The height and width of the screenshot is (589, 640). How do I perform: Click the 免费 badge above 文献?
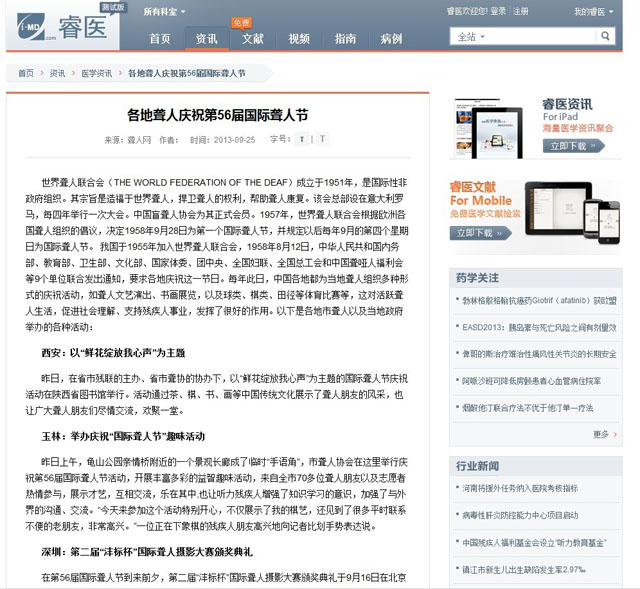[241, 23]
